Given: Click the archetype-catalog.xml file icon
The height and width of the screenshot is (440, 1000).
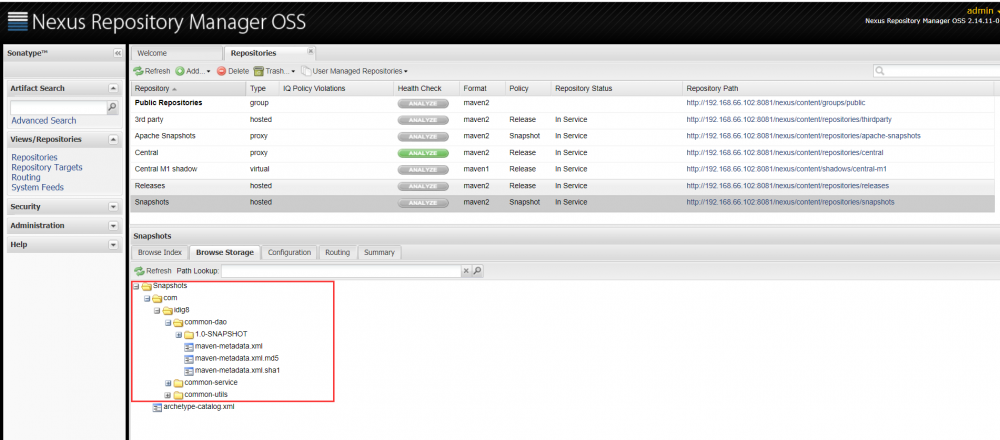Looking at the screenshot, I should [x=157, y=407].
